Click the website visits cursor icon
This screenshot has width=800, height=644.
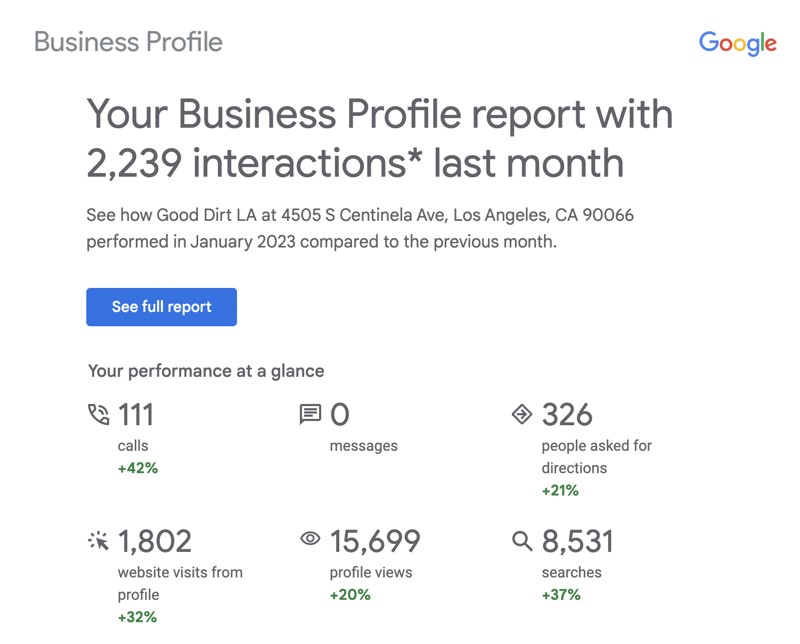click(98, 540)
